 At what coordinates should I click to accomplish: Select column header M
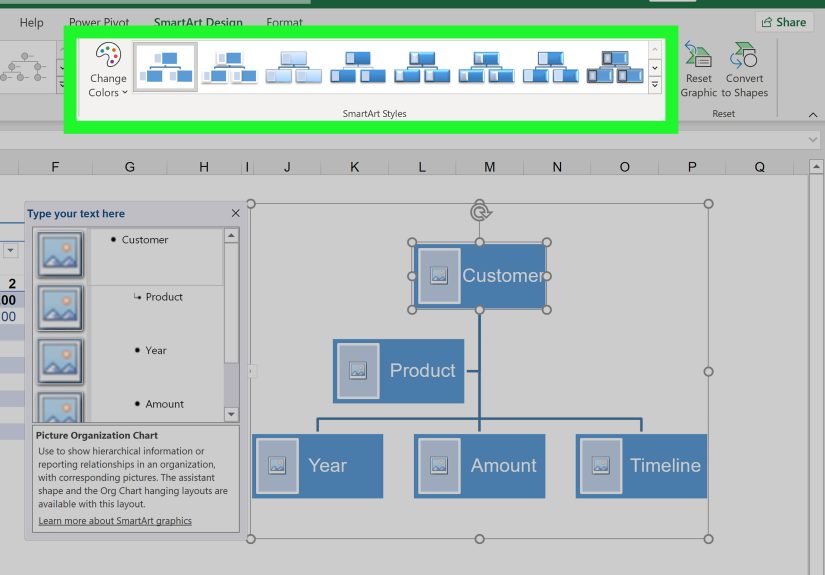pos(489,167)
